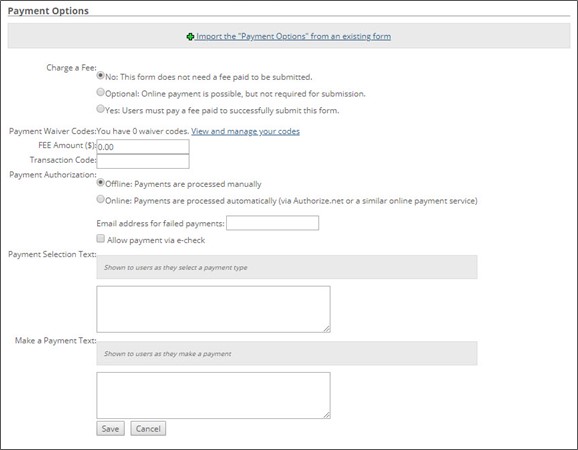Viewport: 578px width, 450px height.
Task: Click the Charge a Fee label
Action: (x=71, y=68)
